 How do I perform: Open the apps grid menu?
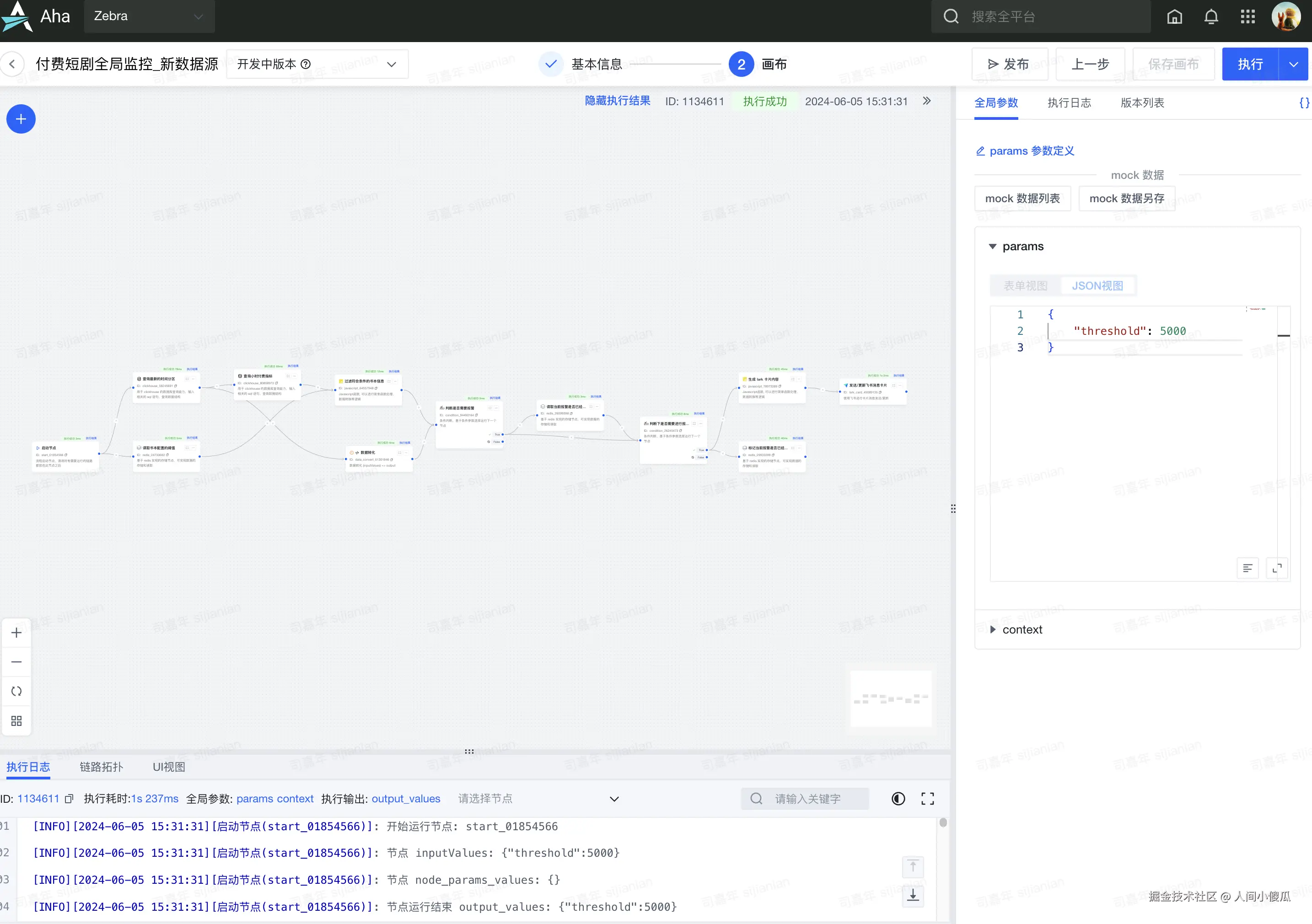tap(1247, 16)
